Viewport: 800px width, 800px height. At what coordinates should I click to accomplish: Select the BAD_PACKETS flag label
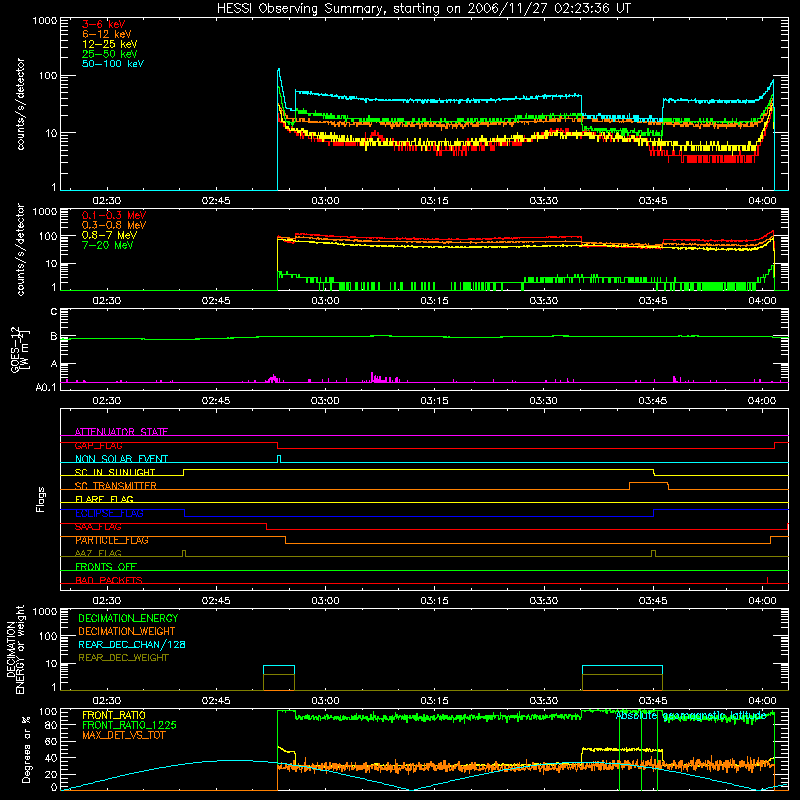tap(109, 580)
